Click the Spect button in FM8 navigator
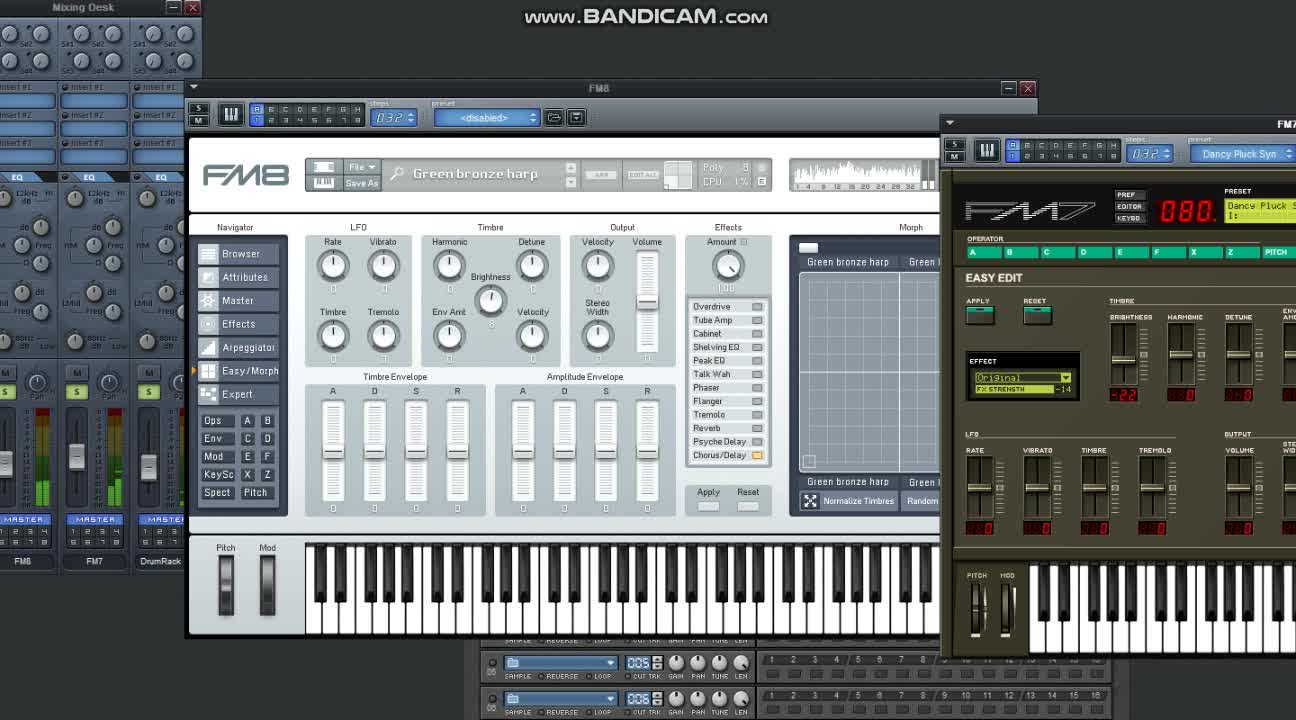The width and height of the screenshot is (1296, 720). coord(218,493)
